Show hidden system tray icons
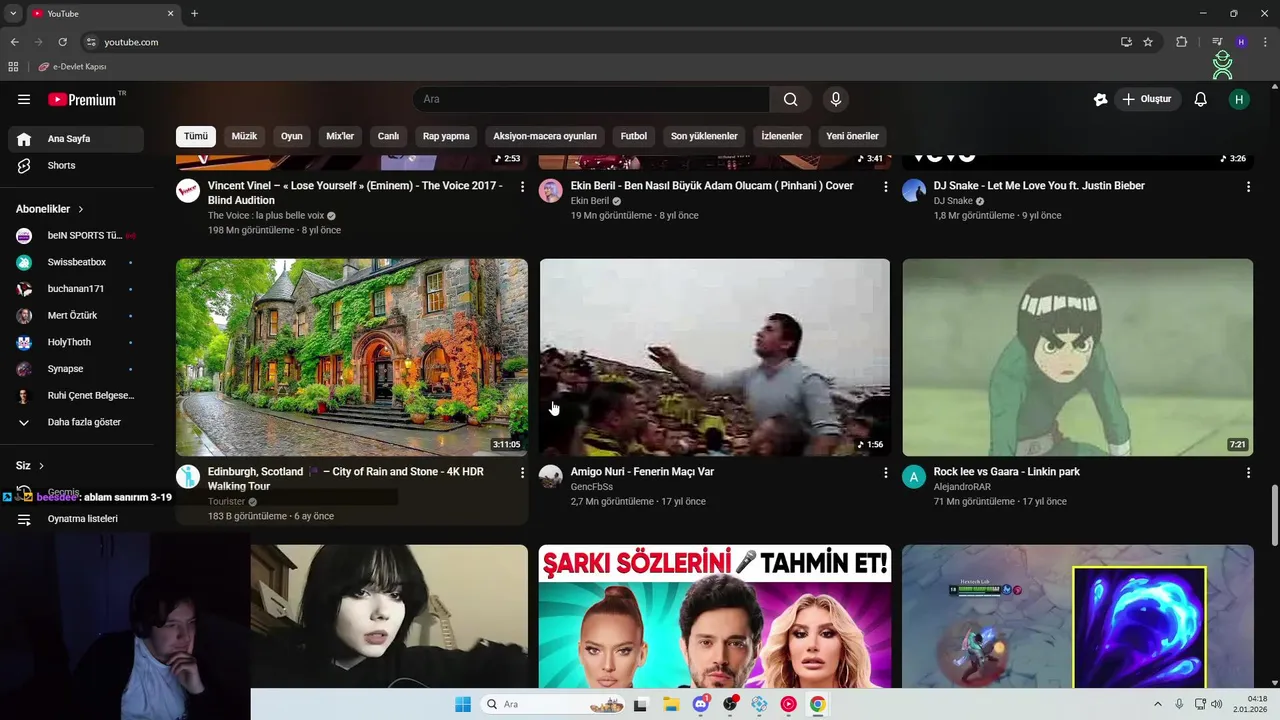Viewport: 1280px width, 720px height. pos(1158,704)
